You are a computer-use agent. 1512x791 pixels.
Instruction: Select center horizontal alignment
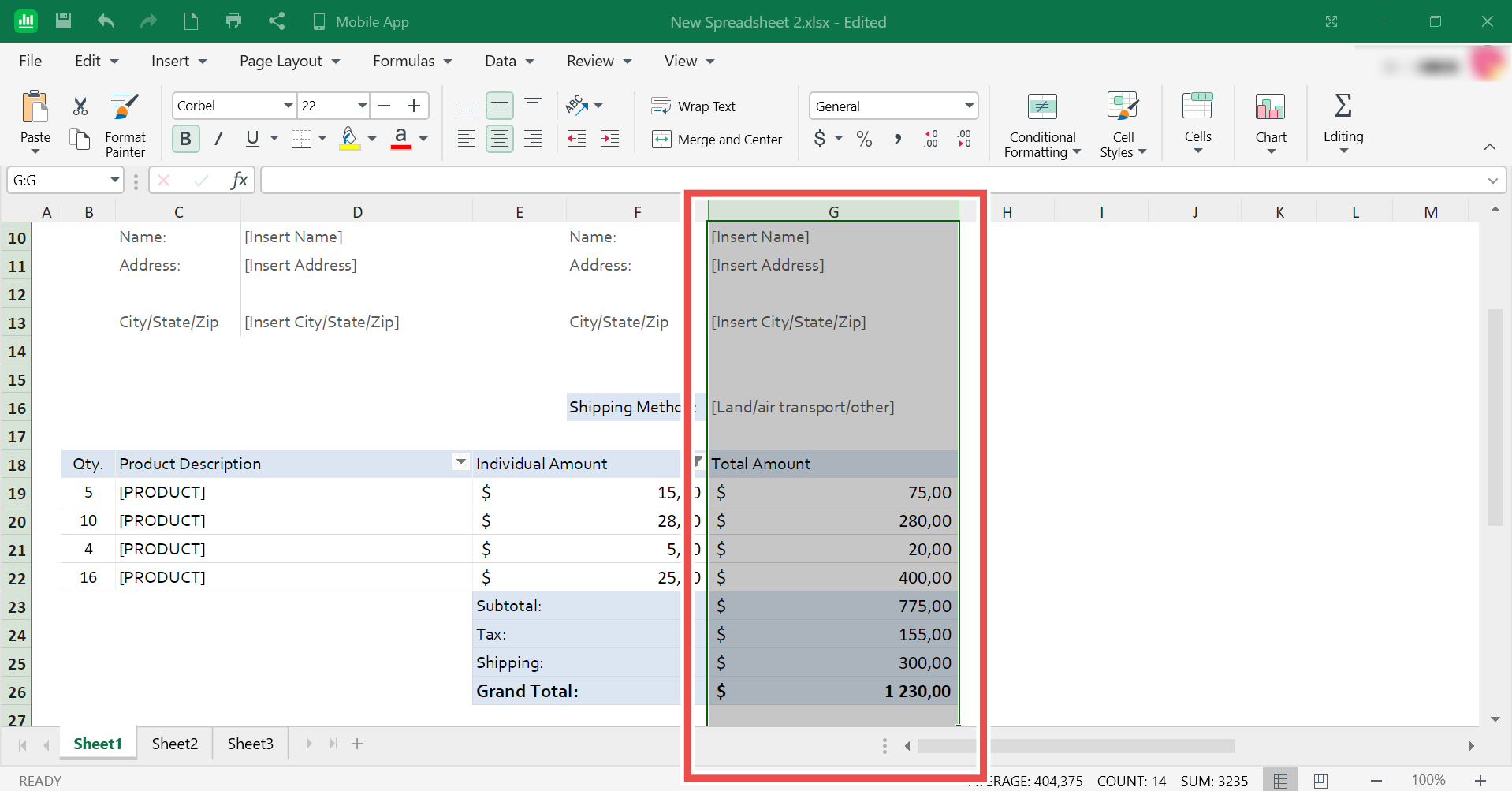[x=500, y=139]
